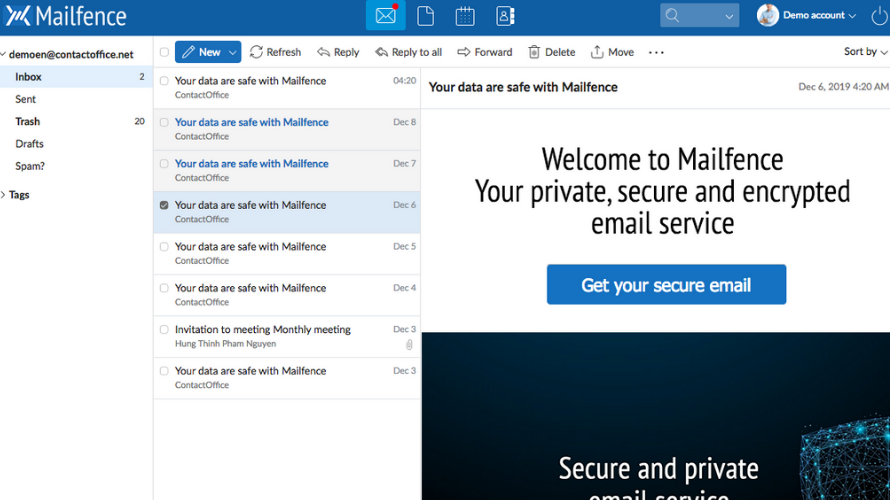Click the Refresh toolbar button
Image resolution: width=890 pixels, height=500 pixels.
pos(275,52)
